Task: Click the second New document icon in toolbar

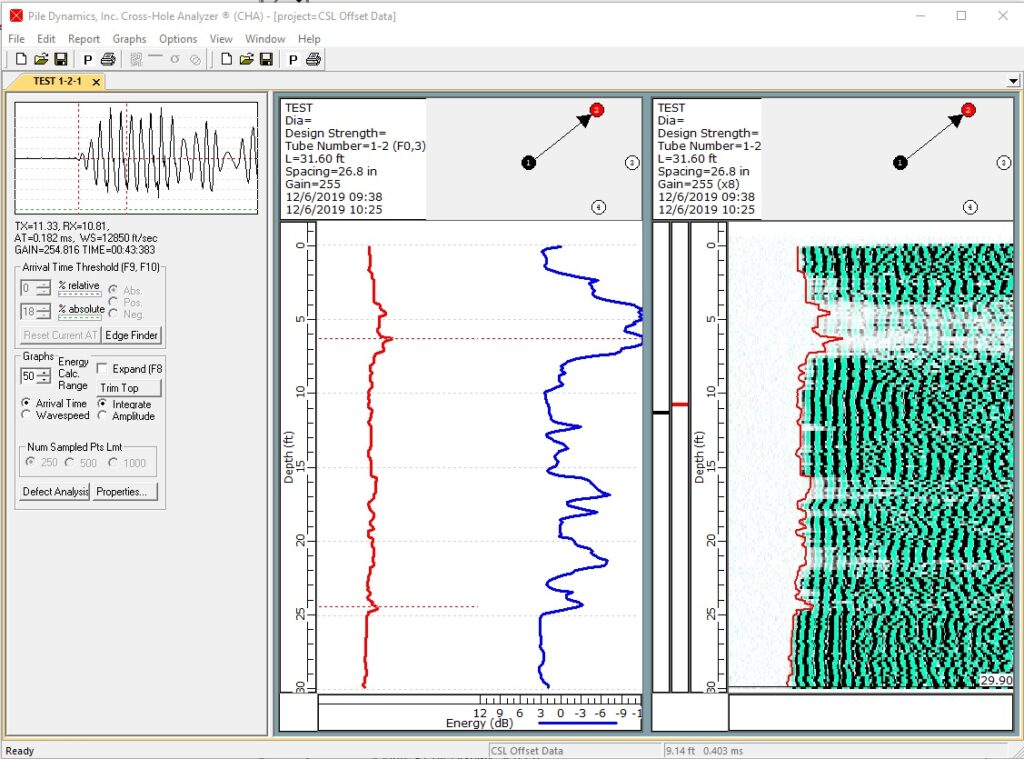Action: point(226,59)
